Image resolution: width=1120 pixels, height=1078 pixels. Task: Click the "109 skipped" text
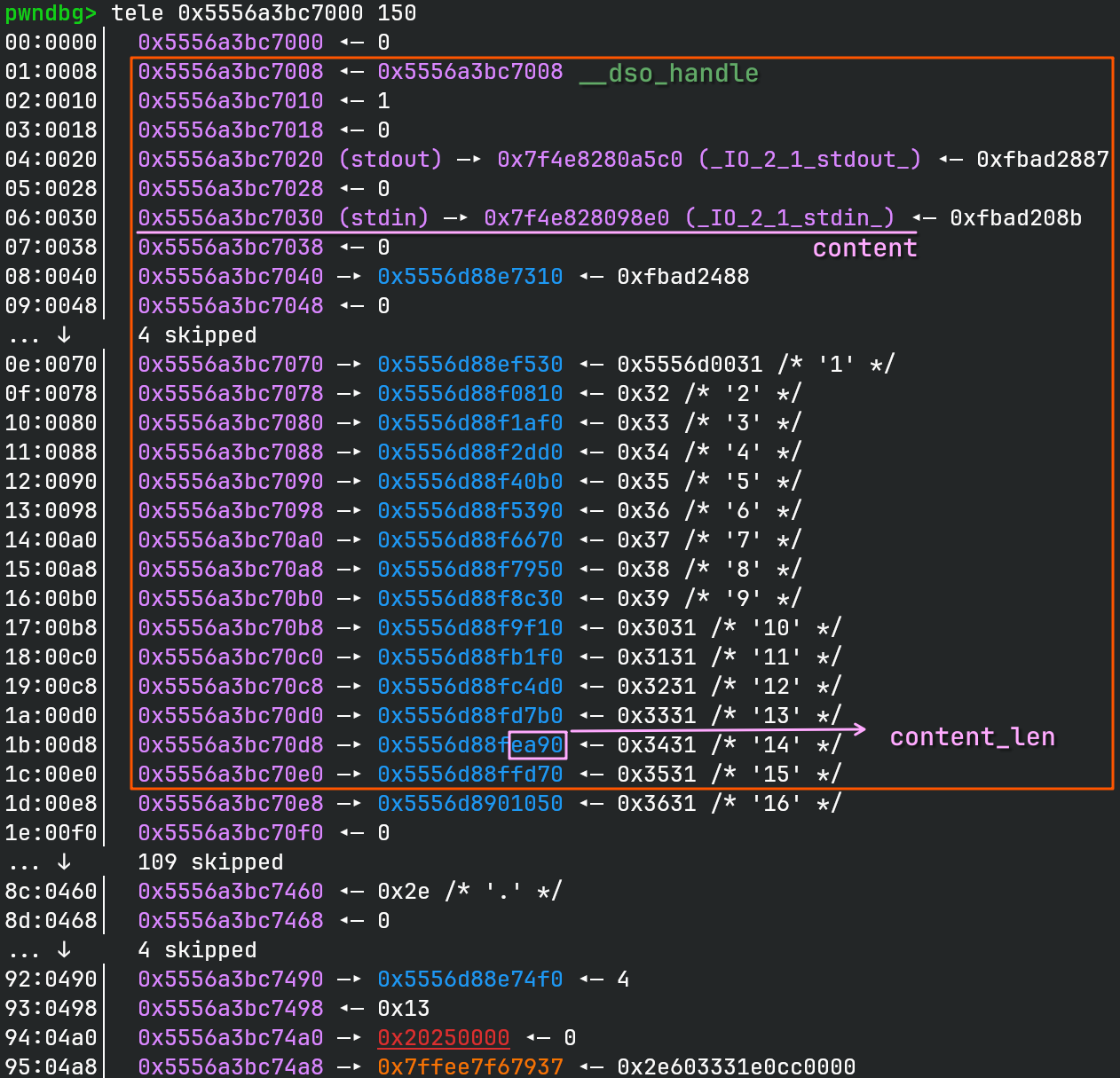click(210, 862)
